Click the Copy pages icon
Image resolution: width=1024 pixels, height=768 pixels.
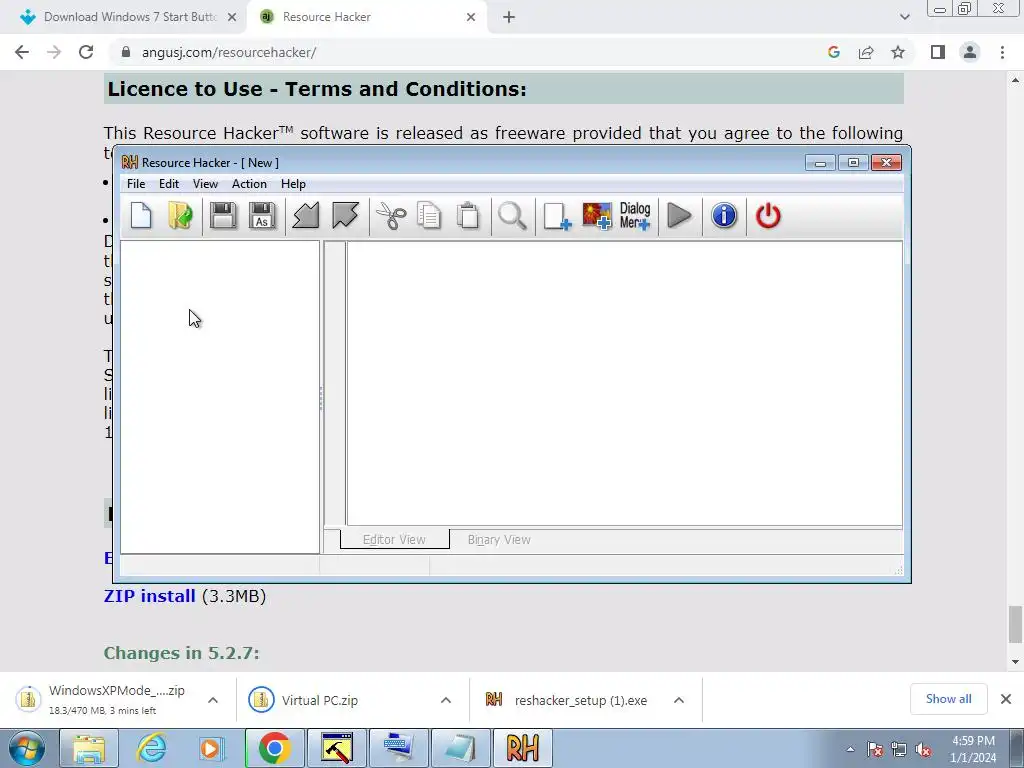click(429, 216)
